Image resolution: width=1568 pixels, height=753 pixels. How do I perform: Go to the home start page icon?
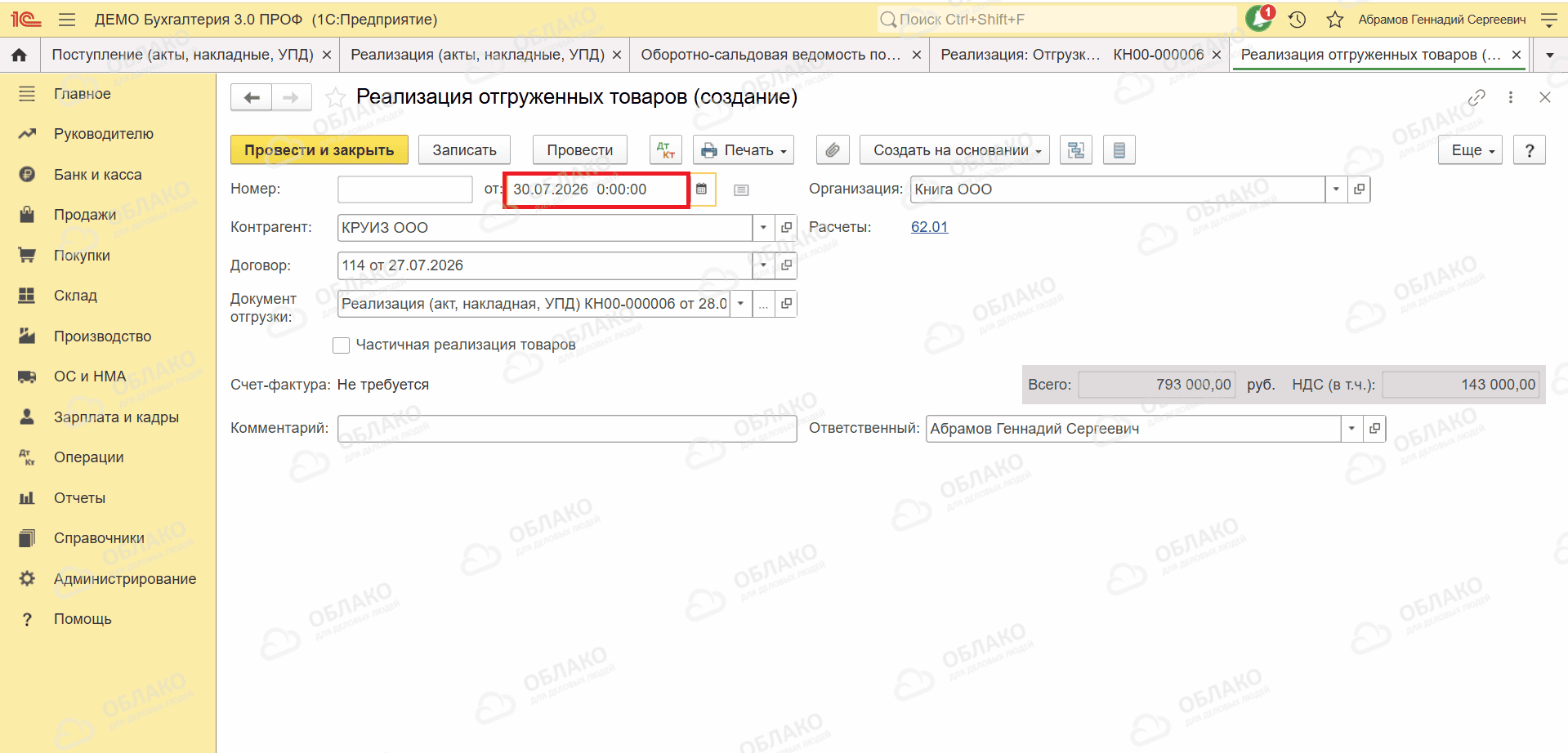coord(20,55)
